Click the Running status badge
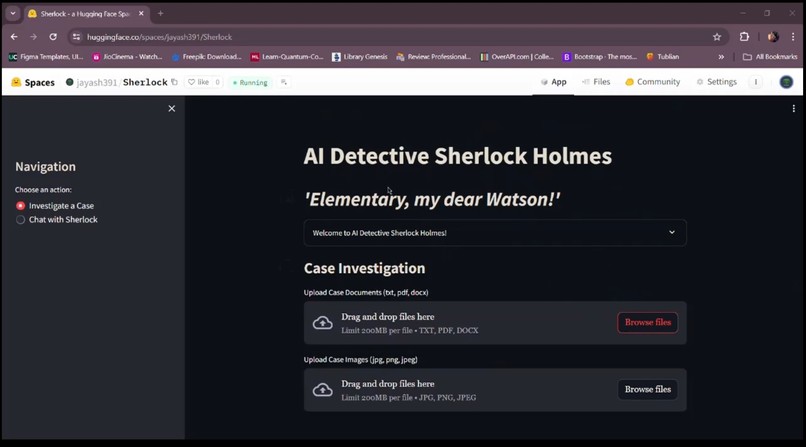The width and height of the screenshot is (806, 447). 250,82
